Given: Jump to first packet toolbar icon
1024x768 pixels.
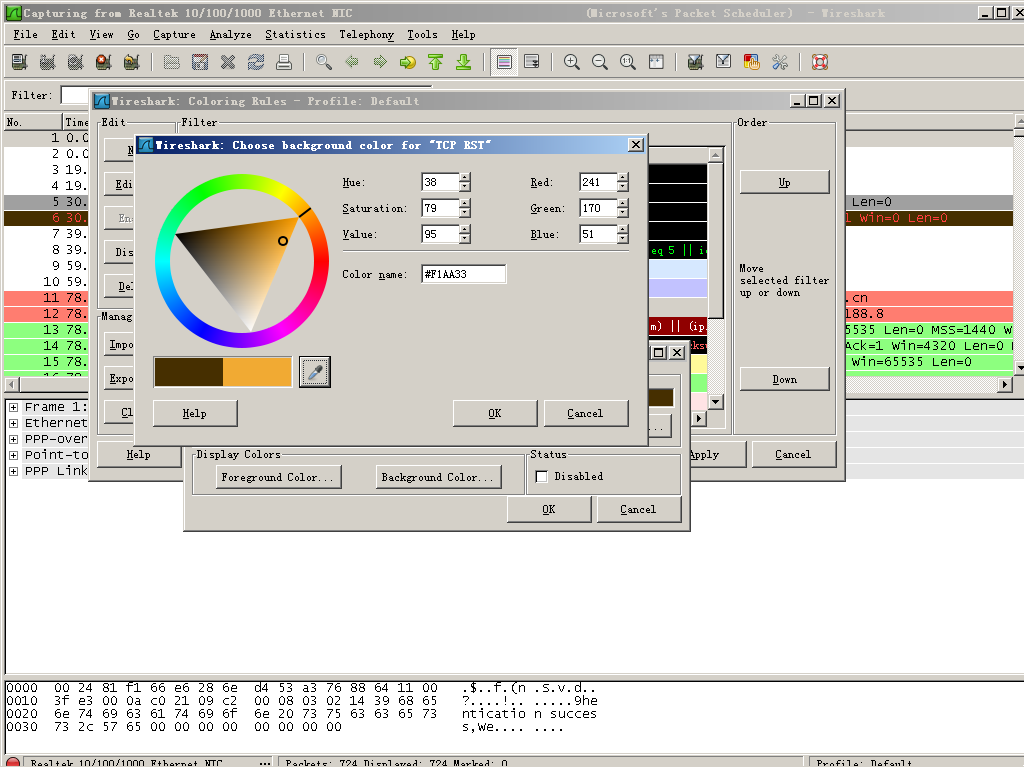Looking at the screenshot, I should click(x=436, y=62).
